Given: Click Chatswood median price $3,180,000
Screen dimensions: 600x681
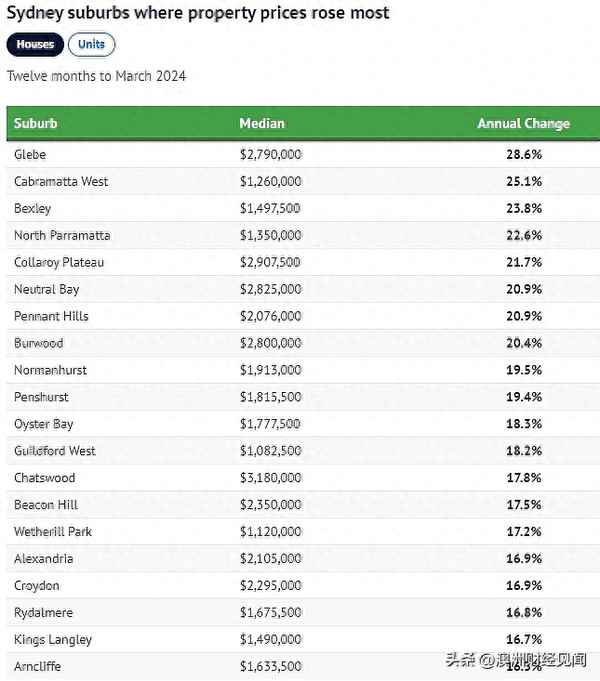Looking at the screenshot, I should point(270,478).
